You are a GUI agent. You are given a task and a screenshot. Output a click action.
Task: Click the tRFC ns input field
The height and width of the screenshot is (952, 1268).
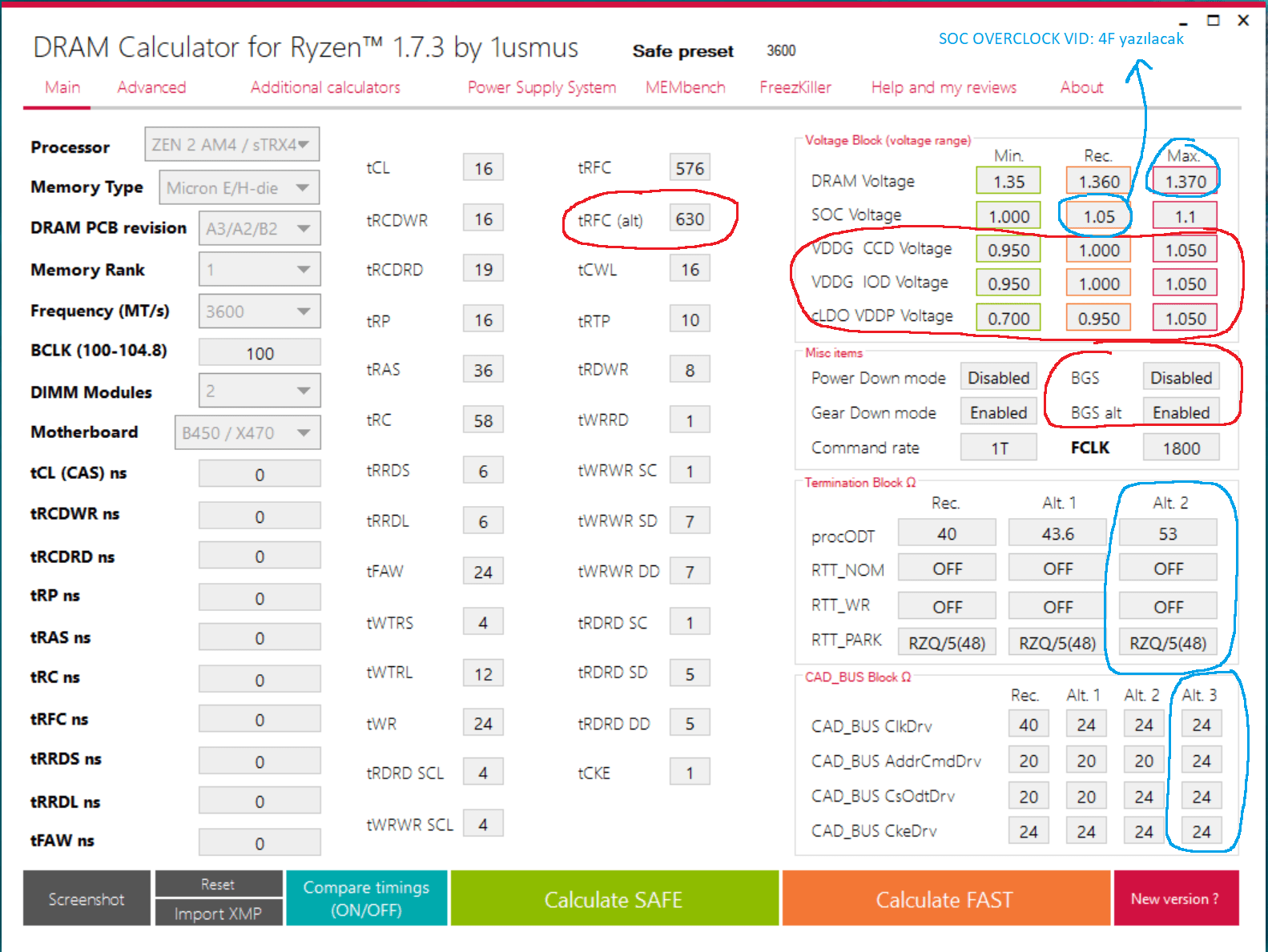[x=260, y=719]
